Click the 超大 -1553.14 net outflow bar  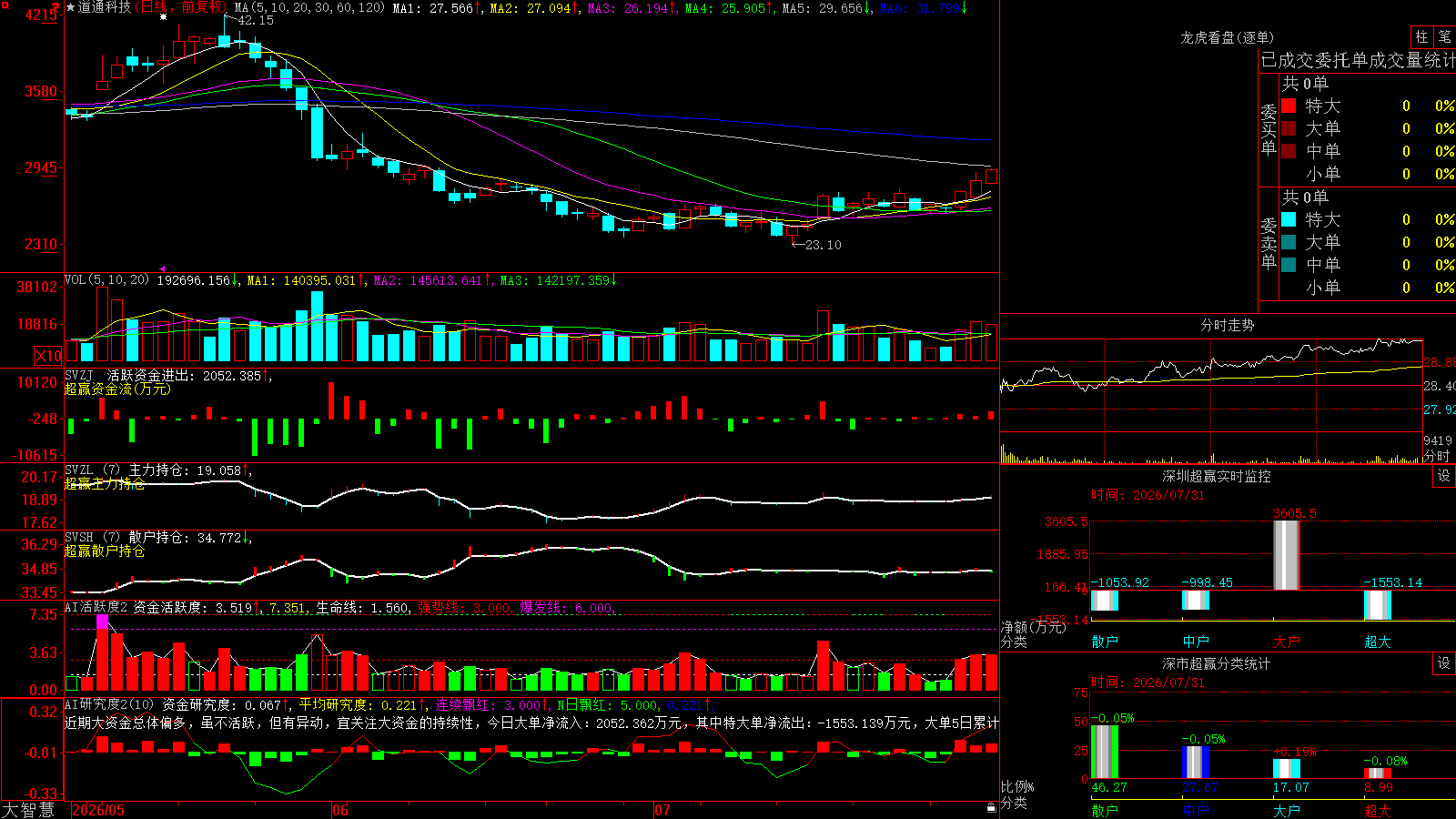click(1378, 604)
